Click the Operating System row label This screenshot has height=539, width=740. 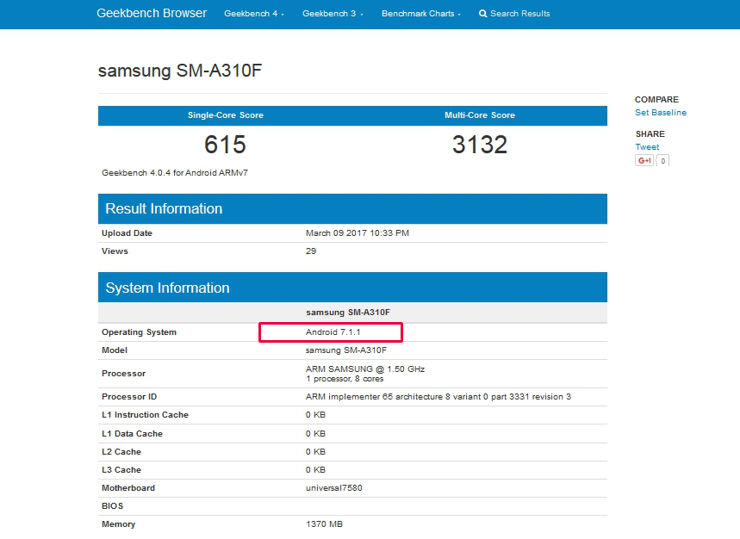(x=139, y=332)
